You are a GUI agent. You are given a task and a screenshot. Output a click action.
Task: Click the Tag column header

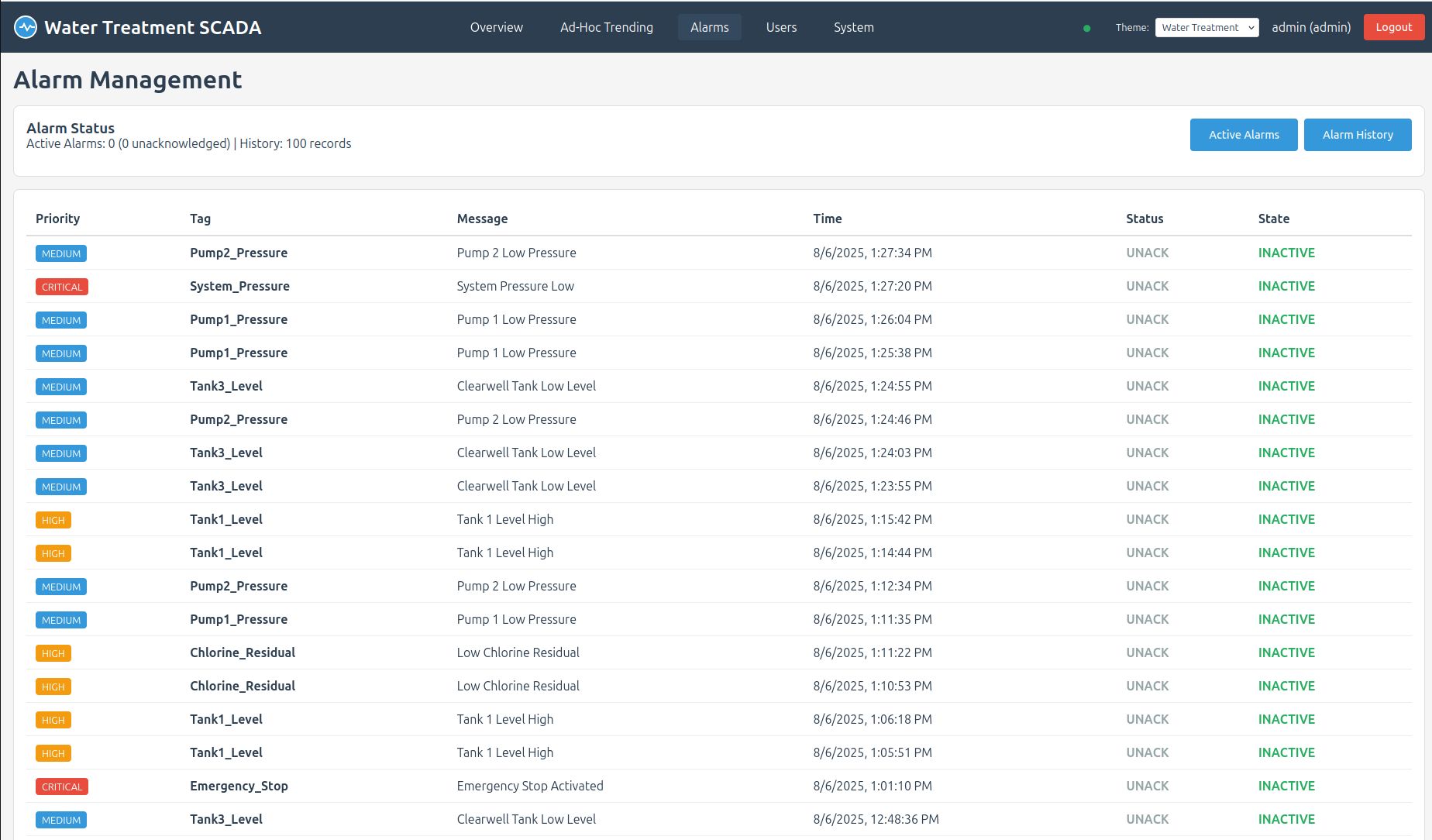200,219
